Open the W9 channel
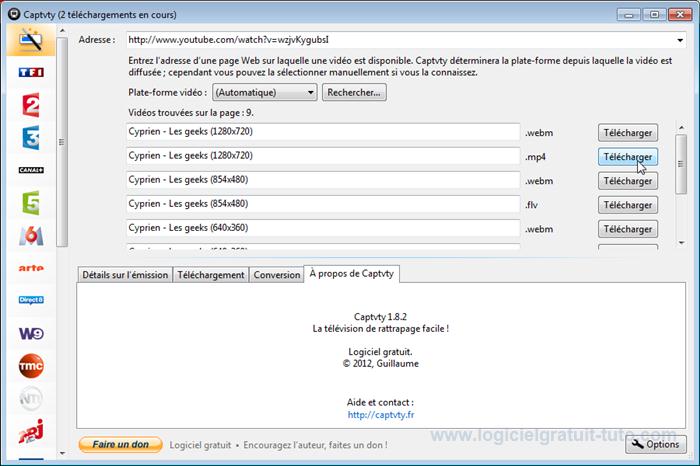The height and width of the screenshot is (466, 700). (31, 333)
